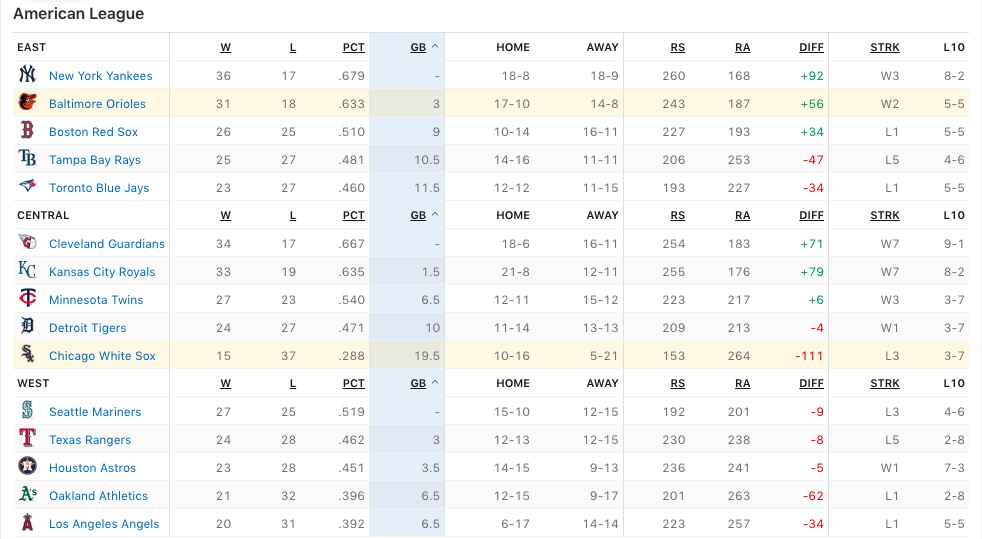Click the Toronto Blue Jays logo
This screenshot has width=982, height=539.
(x=27, y=187)
